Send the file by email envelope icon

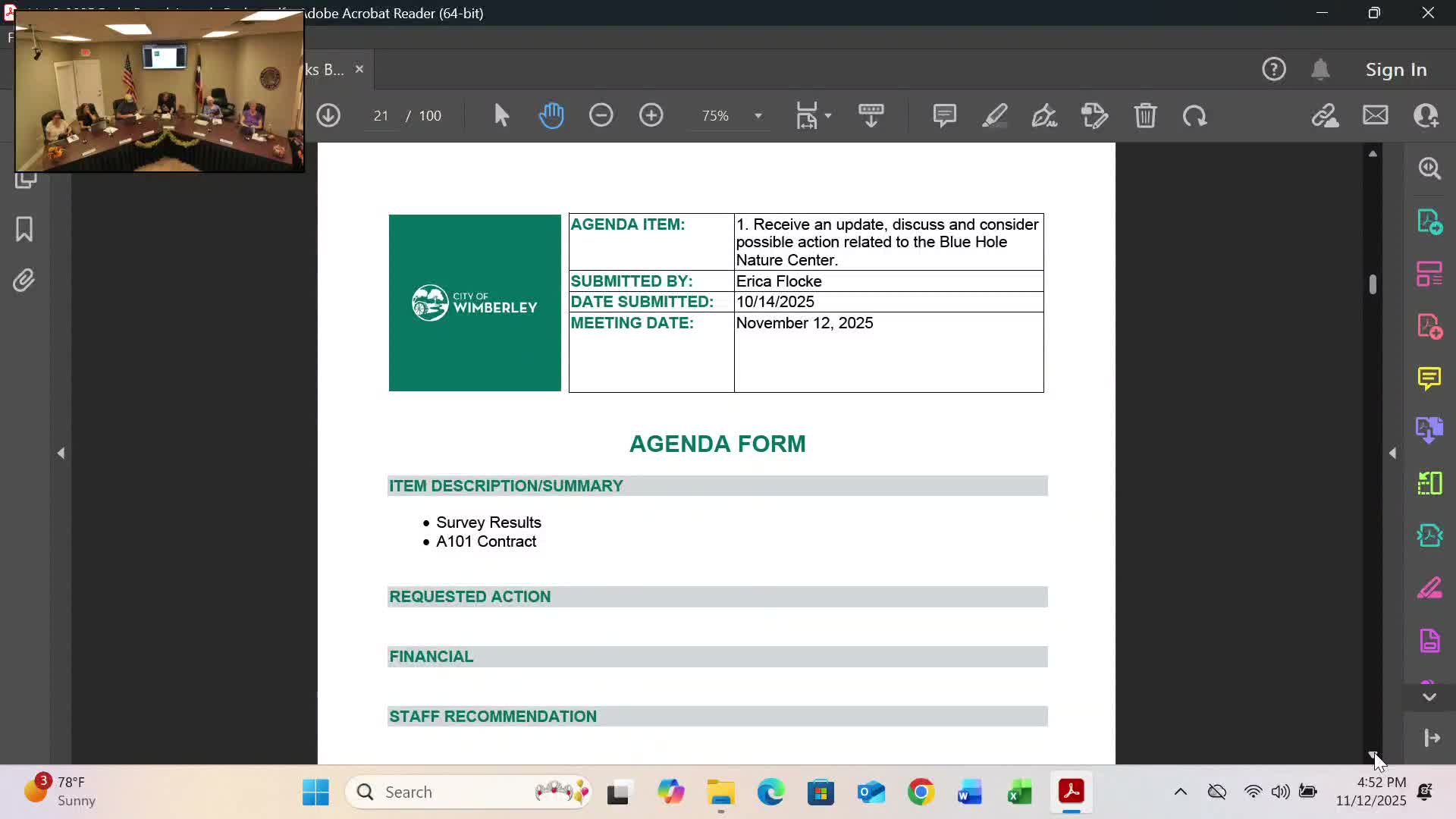(1375, 115)
